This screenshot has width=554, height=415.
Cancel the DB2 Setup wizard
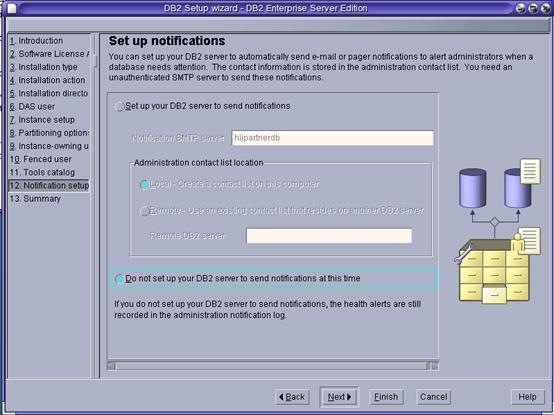pos(434,397)
